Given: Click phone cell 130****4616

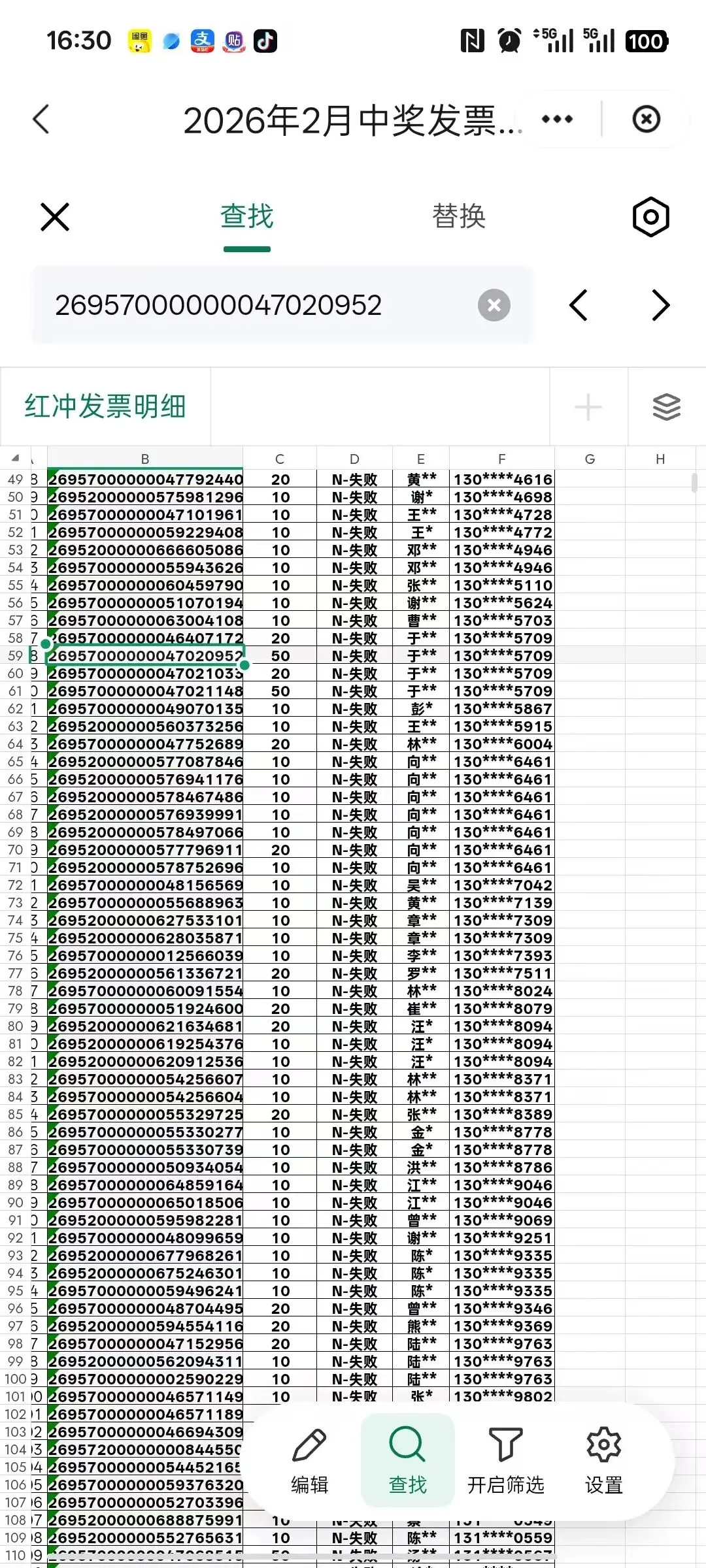Looking at the screenshot, I should pyautogui.click(x=502, y=479).
